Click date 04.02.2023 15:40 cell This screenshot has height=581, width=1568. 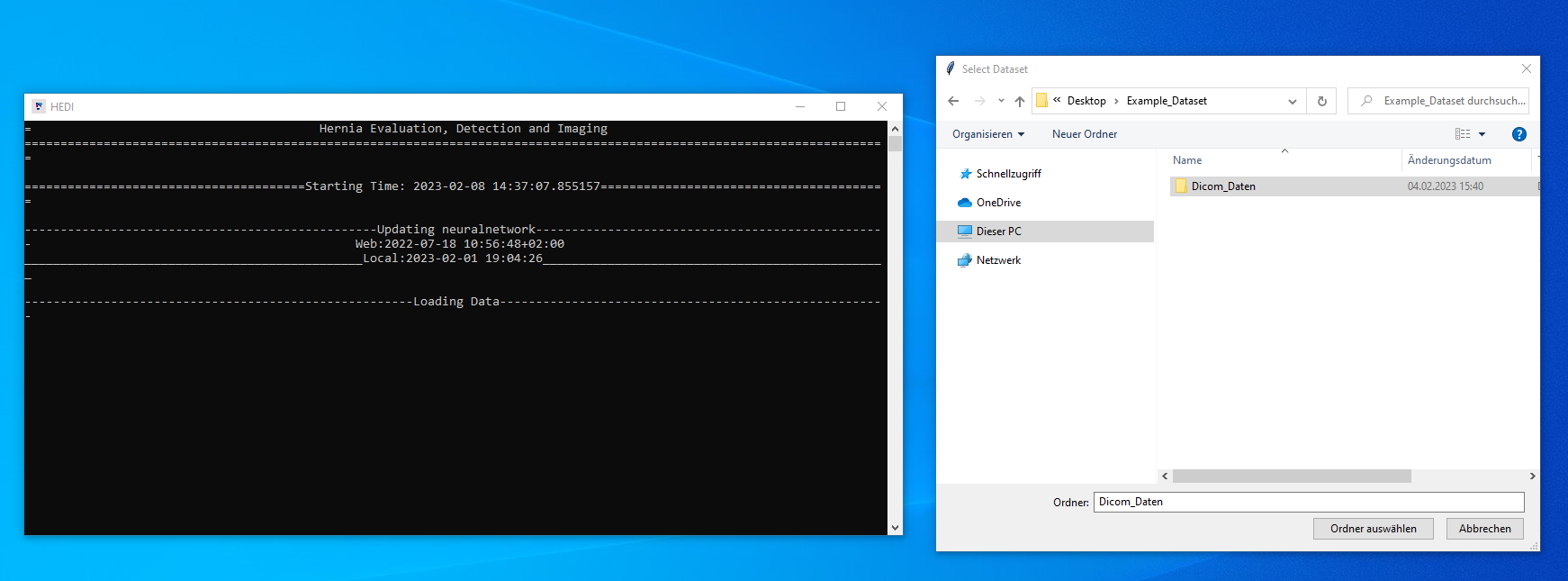click(x=1446, y=186)
